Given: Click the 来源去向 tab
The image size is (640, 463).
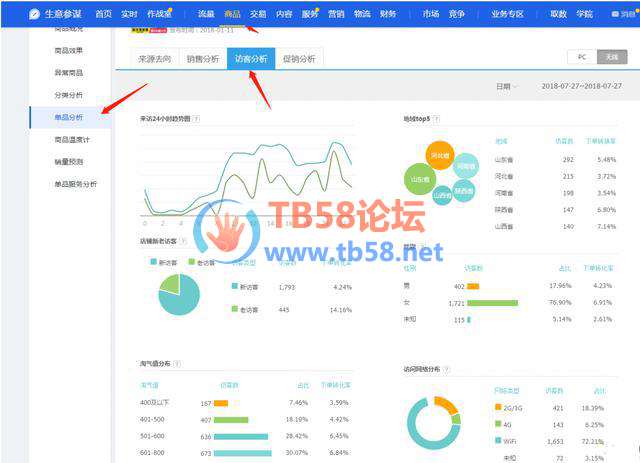Looking at the screenshot, I should click(155, 59).
